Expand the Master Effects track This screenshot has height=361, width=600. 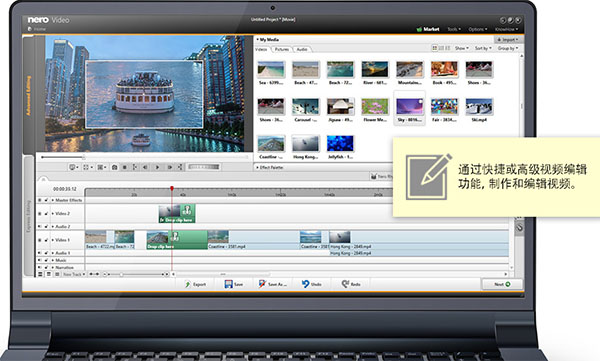coord(53,200)
